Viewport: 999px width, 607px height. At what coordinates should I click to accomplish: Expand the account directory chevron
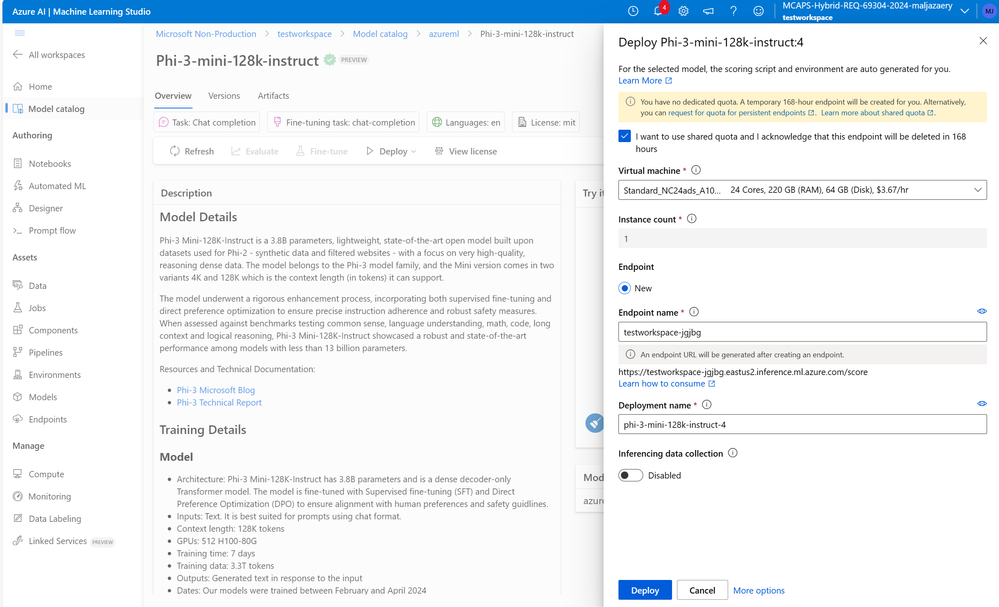tap(965, 11)
